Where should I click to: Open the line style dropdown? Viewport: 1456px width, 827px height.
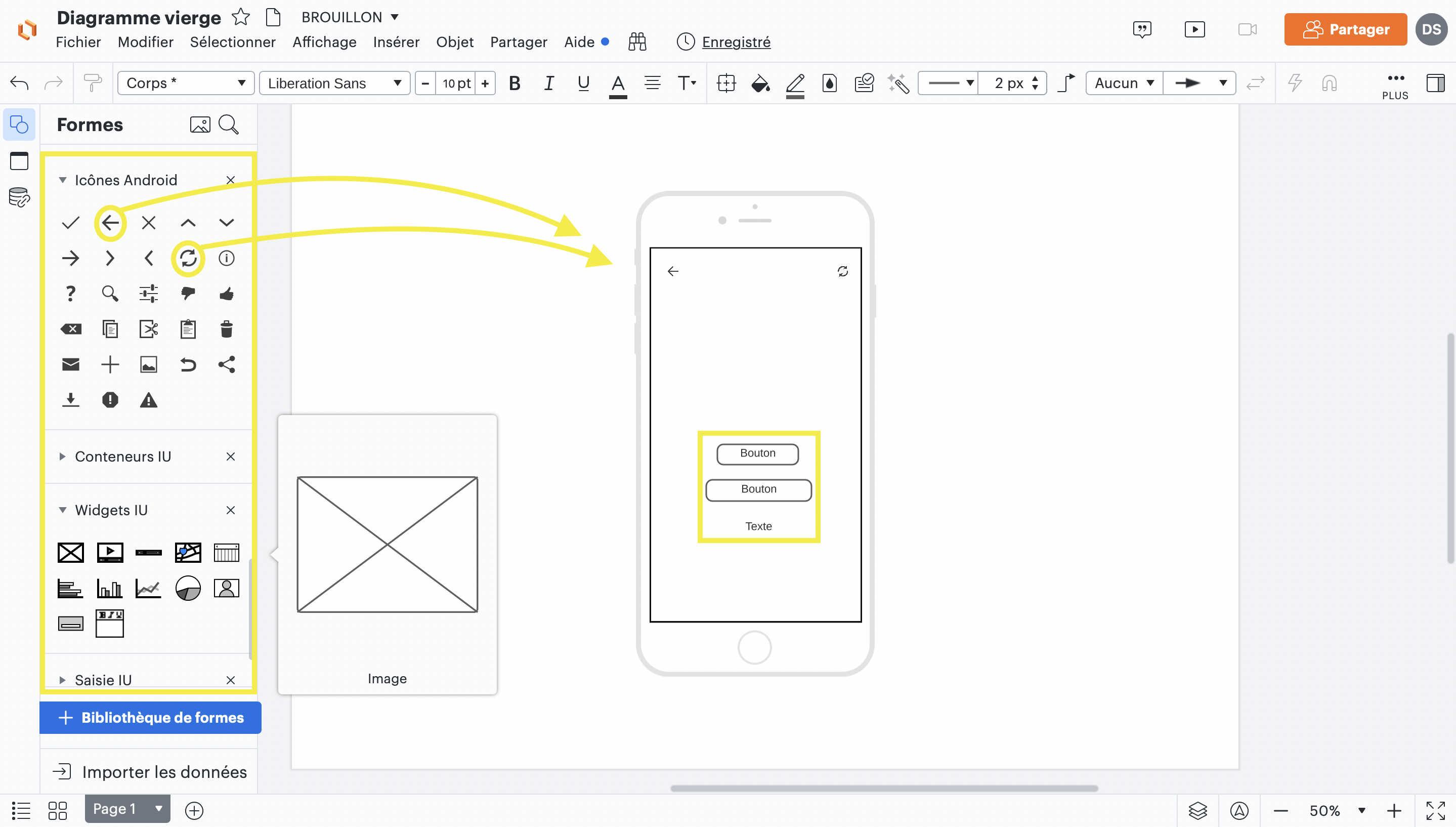click(x=948, y=84)
